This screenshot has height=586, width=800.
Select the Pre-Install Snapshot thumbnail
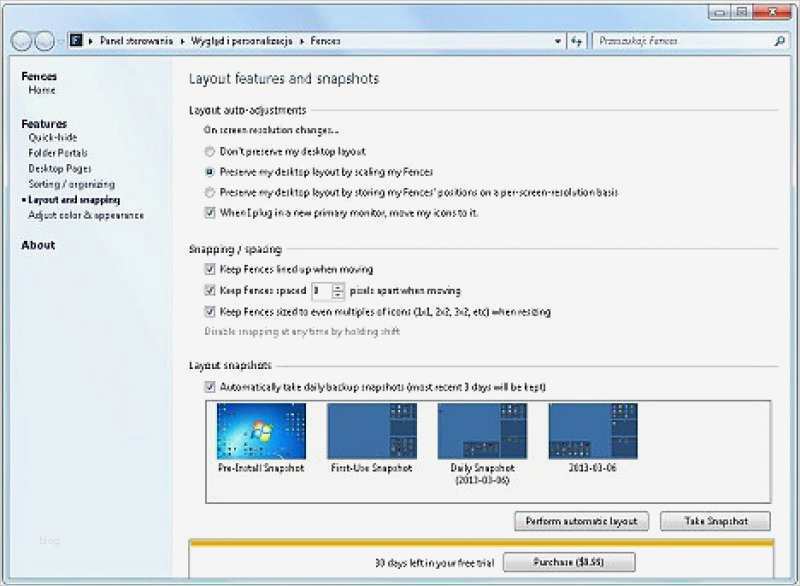pos(261,431)
